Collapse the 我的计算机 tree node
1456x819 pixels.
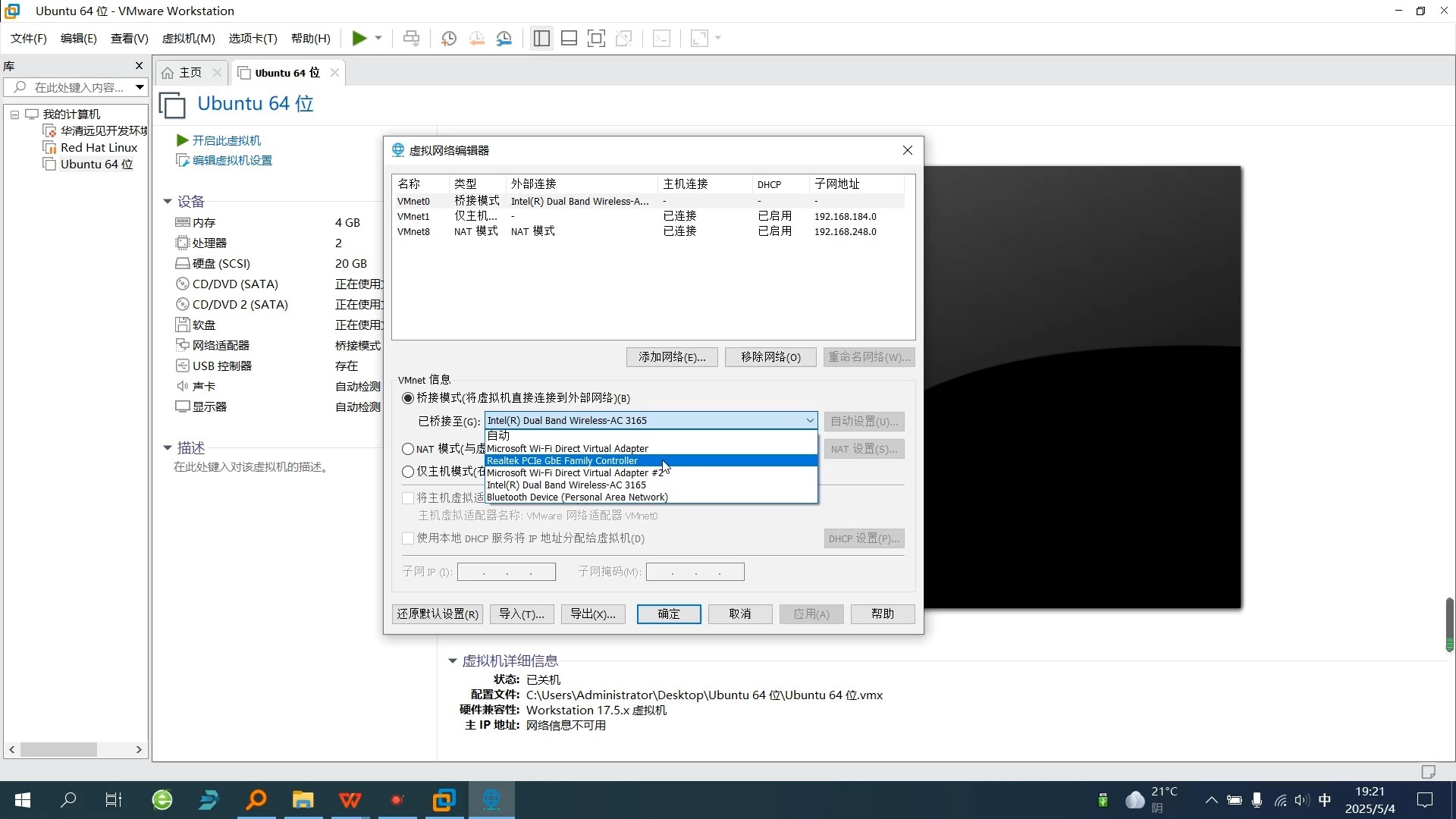14,115
